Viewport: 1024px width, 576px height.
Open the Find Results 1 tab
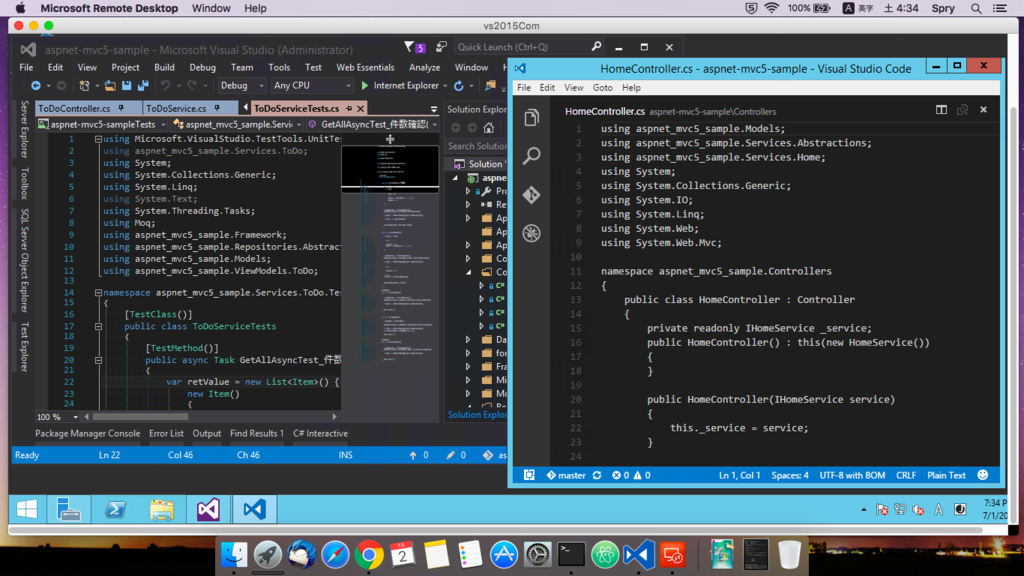257,433
